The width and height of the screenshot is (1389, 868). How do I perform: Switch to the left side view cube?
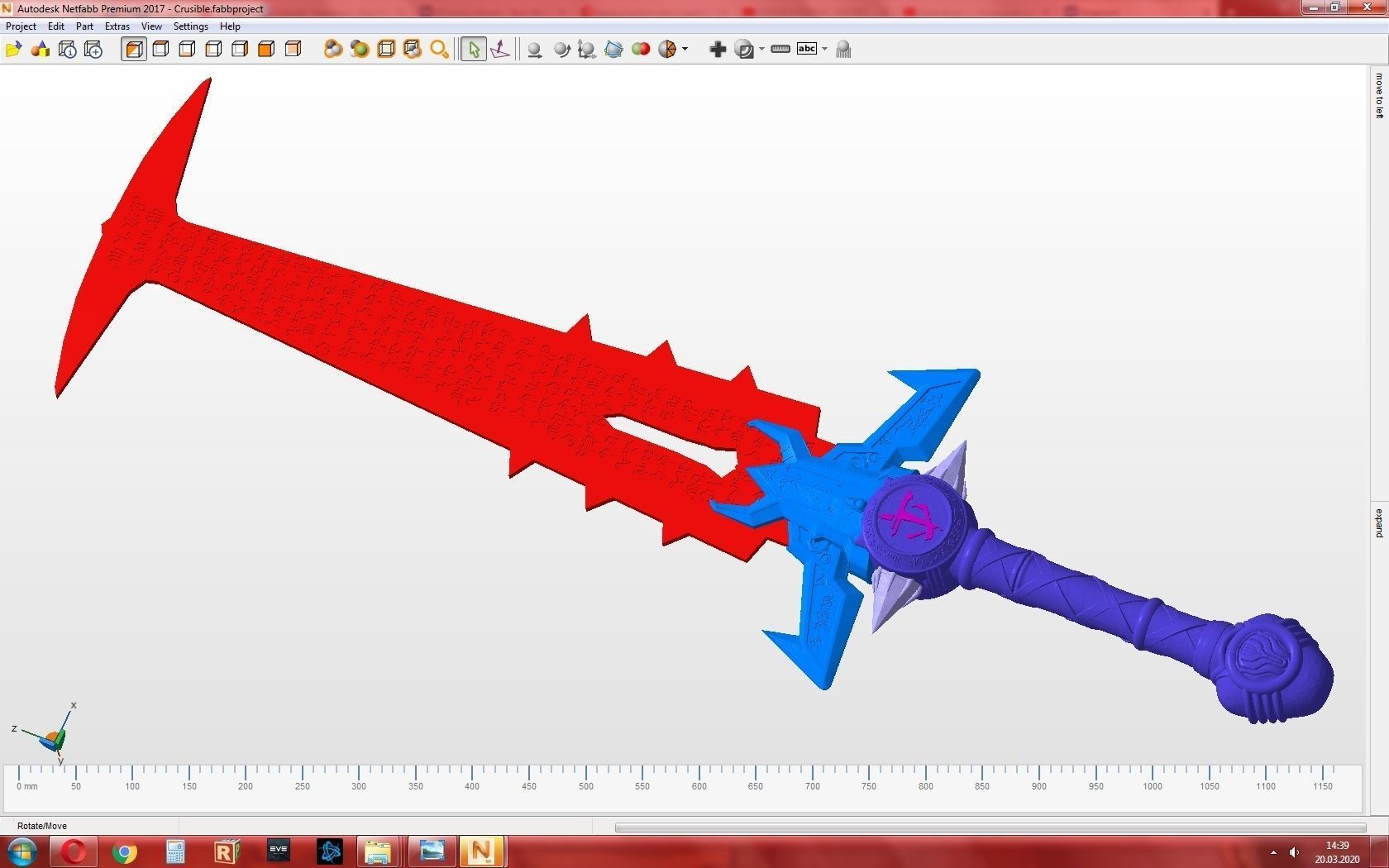point(213,50)
